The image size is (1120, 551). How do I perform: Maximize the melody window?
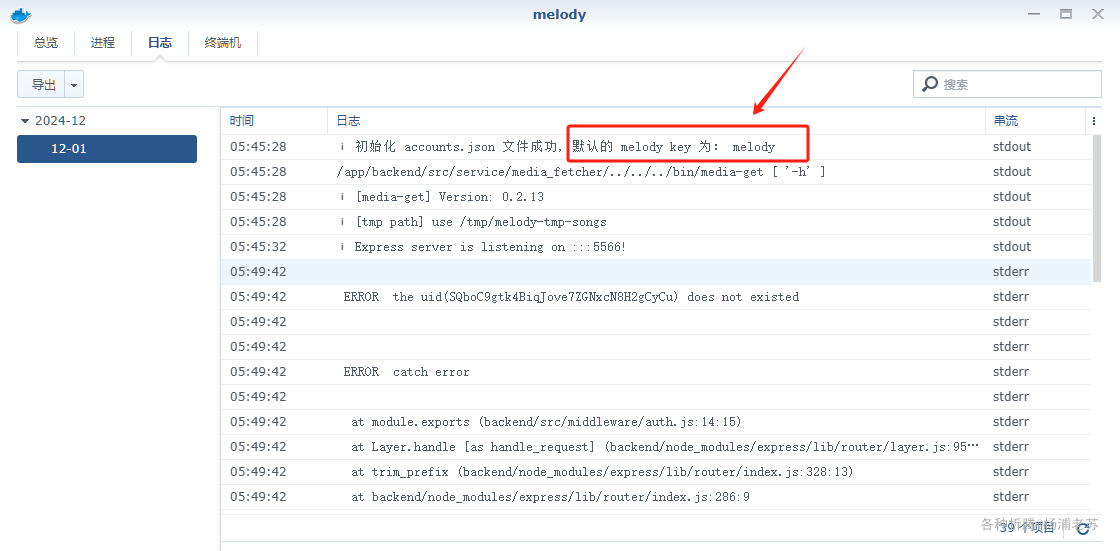click(x=1066, y=14)
